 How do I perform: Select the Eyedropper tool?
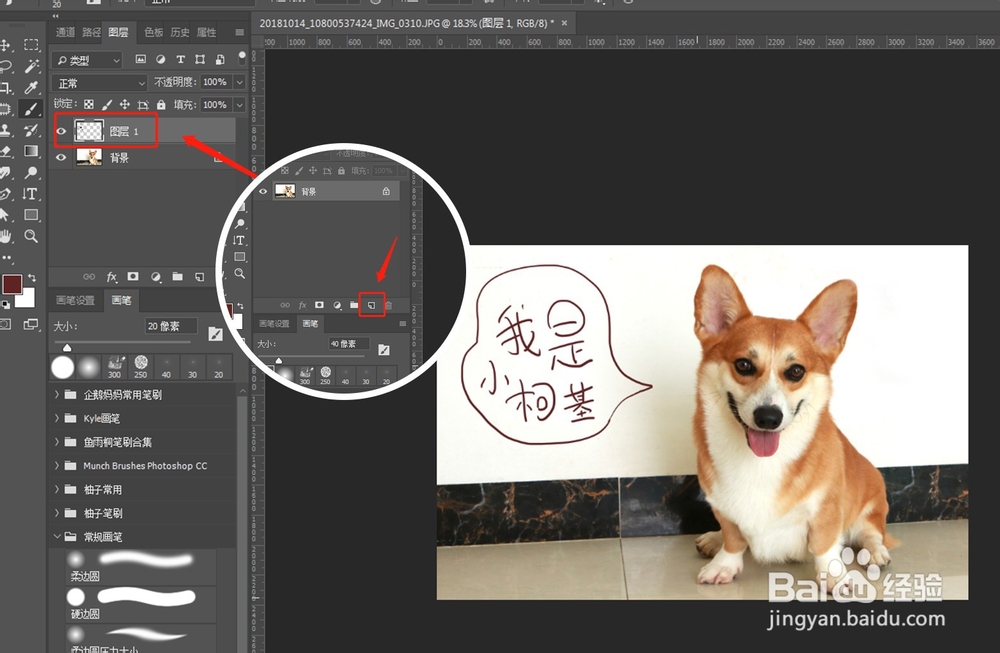click(25, 83)
